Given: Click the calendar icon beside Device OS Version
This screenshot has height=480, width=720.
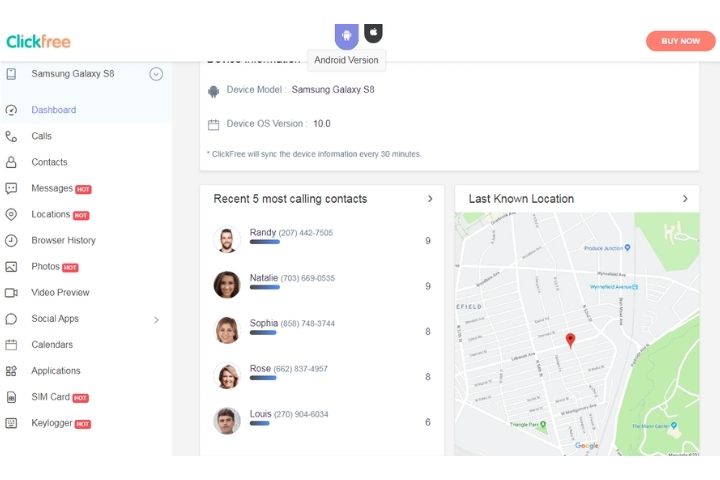Looking at the screenshot, I should [x=214, y=124].
